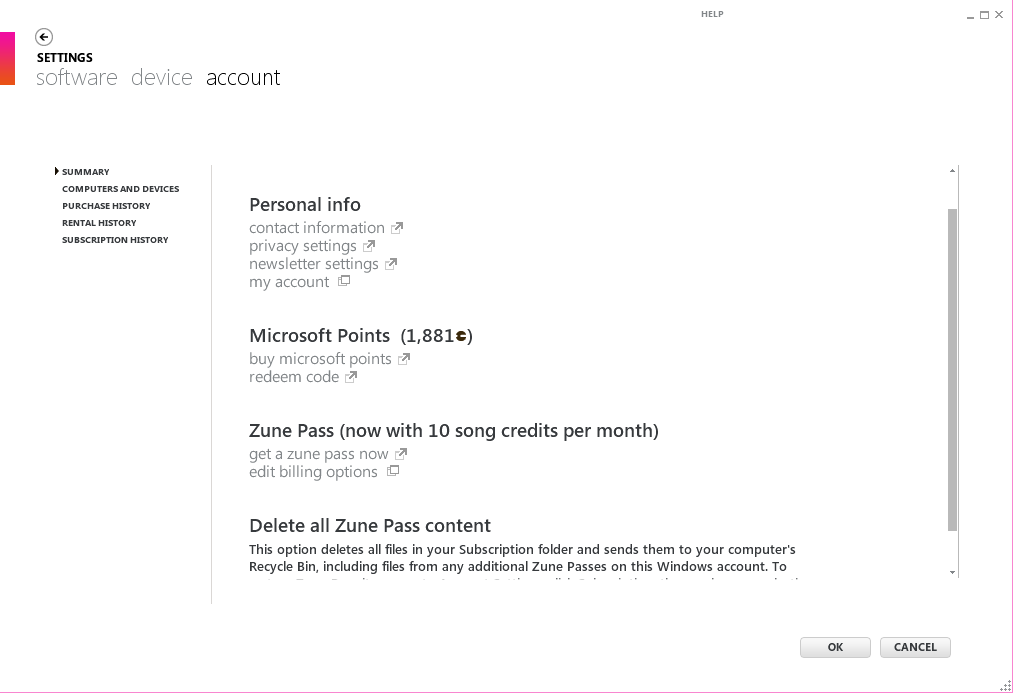Click external link icon beside privacy settings
Viewport: 1013px width, 693px height.
(369, 246)
